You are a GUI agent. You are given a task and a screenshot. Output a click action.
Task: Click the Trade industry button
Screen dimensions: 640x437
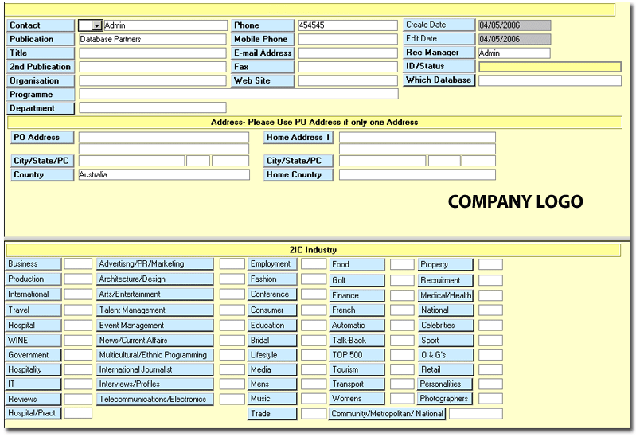[x=272, y=413]
